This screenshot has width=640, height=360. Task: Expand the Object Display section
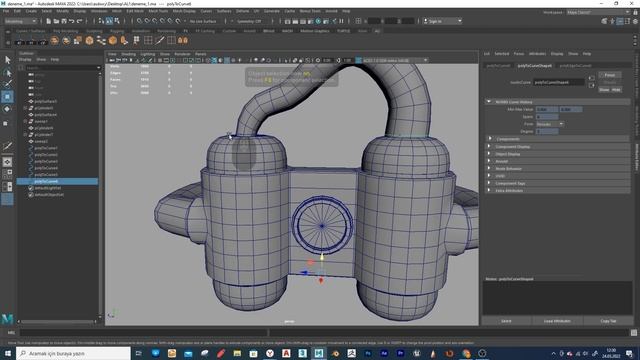[489, 154]
